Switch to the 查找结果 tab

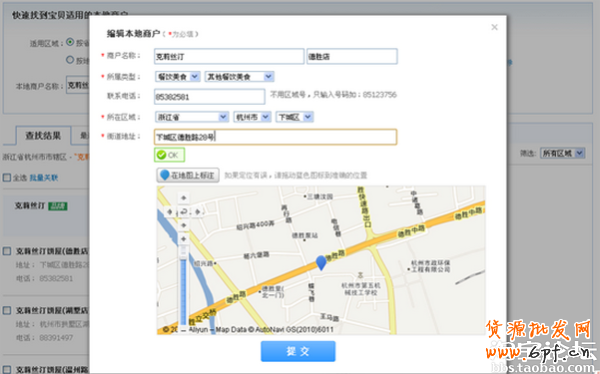[43, 136]
